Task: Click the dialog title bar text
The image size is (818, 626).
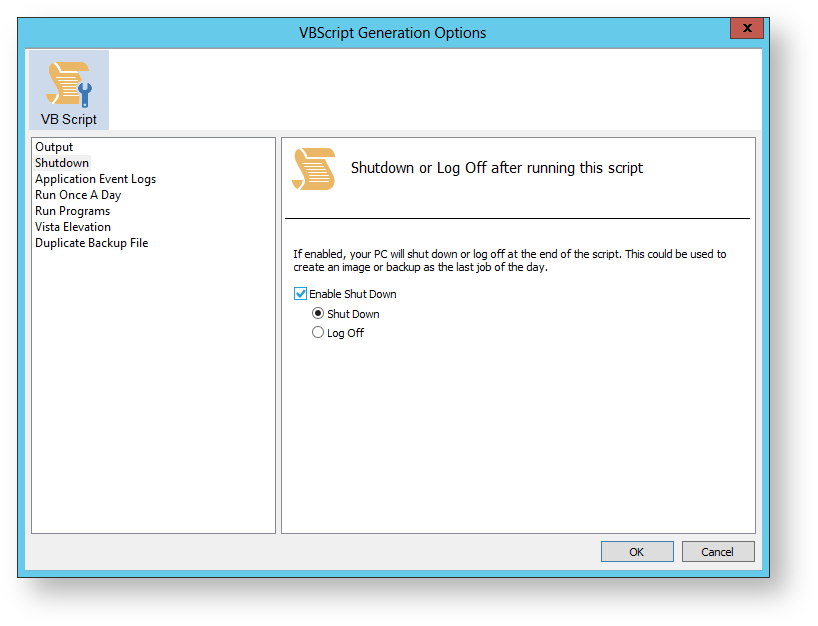Action: pyautogui.click(x=392, y=33)
